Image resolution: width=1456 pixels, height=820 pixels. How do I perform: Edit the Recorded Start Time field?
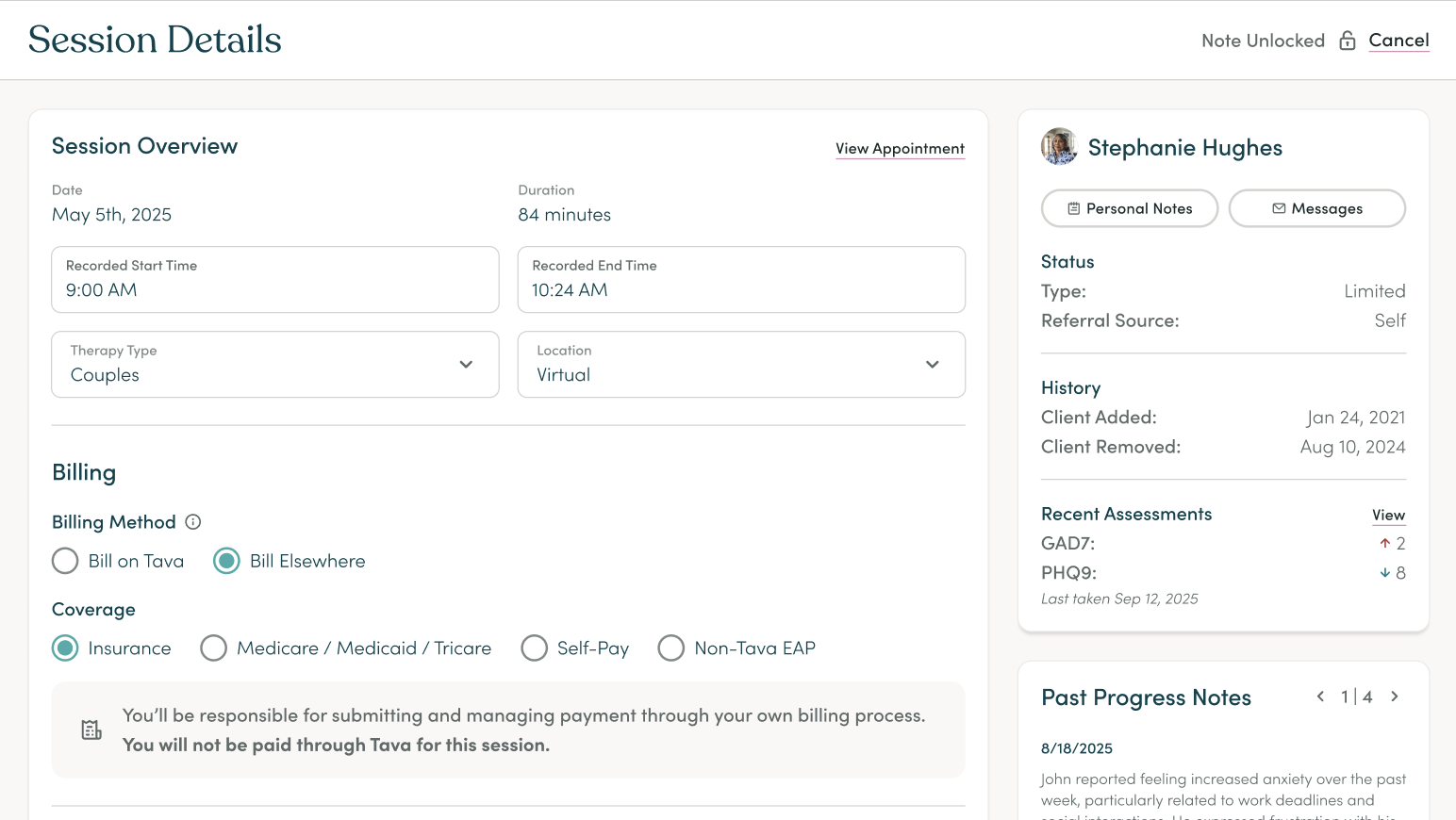click(275, 280)
